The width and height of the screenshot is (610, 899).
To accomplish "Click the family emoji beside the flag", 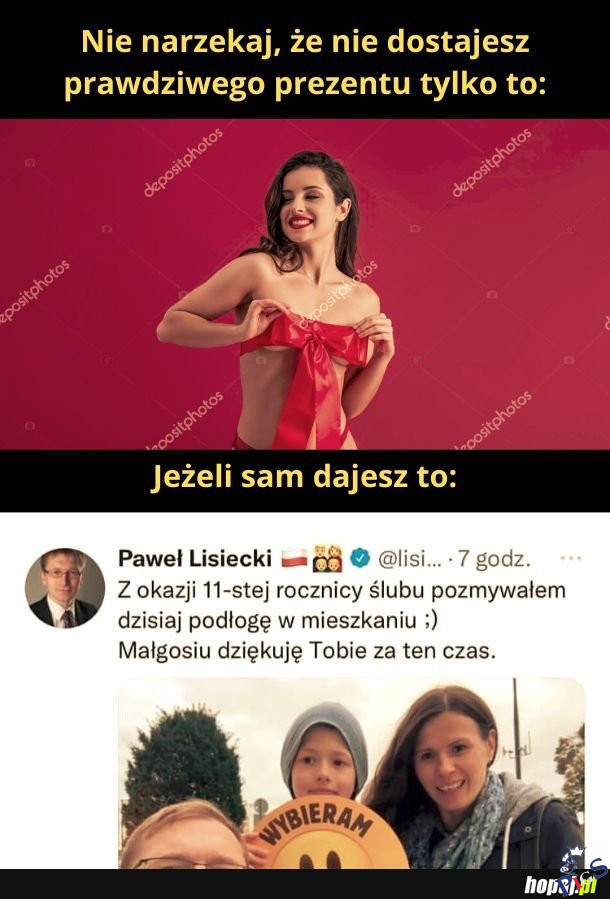I will (x=327, y=558).
